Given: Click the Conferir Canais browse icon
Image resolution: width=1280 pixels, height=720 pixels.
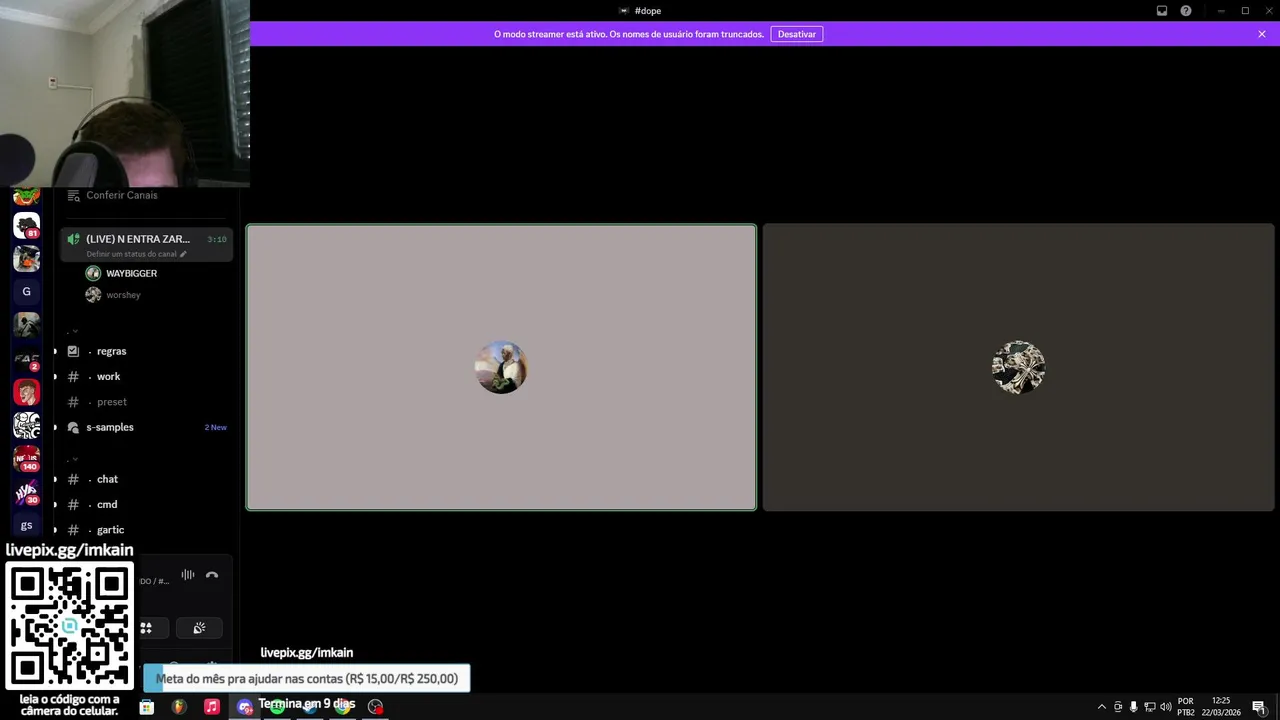Looking at the screenshot, I should click(x=73, y=195).
